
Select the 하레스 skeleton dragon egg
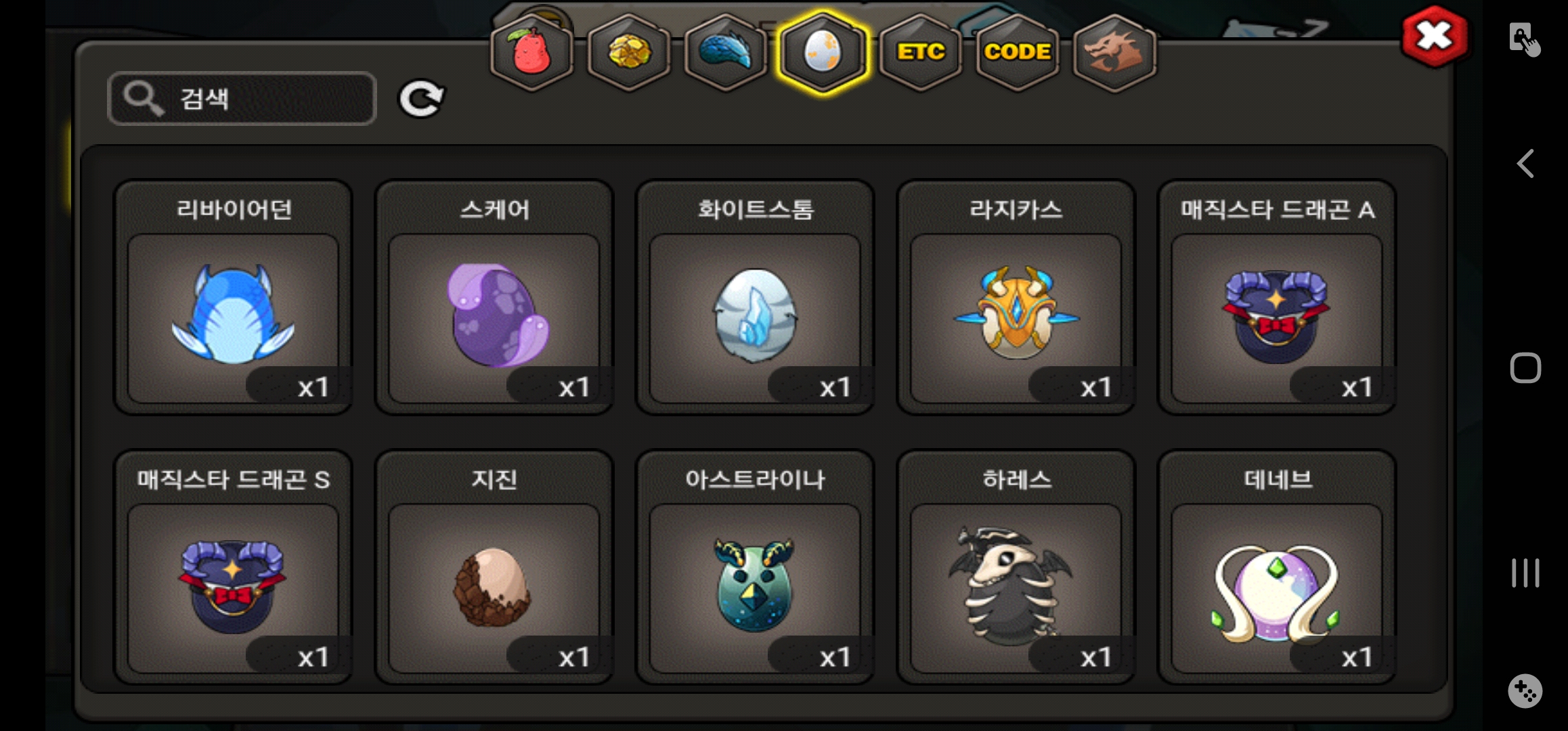pyautogui.click(x=1016, y=567)
